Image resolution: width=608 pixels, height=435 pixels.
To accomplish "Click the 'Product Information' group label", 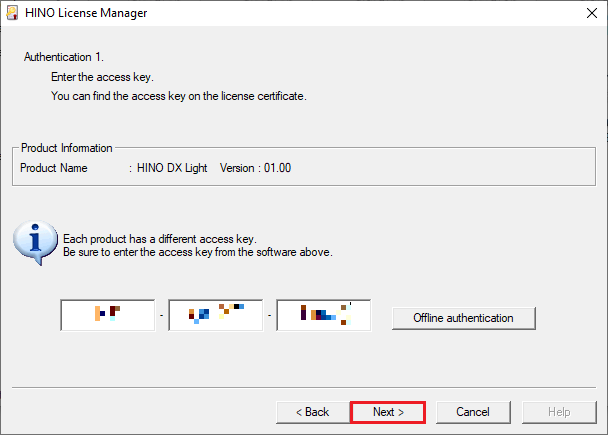I will tap(67, 148).
